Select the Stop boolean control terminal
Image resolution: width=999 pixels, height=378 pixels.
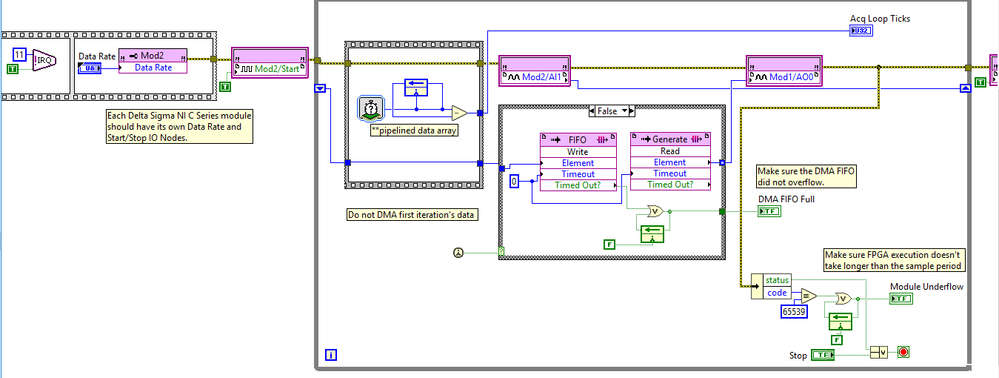pyautogui.click(x=823, y=355)
